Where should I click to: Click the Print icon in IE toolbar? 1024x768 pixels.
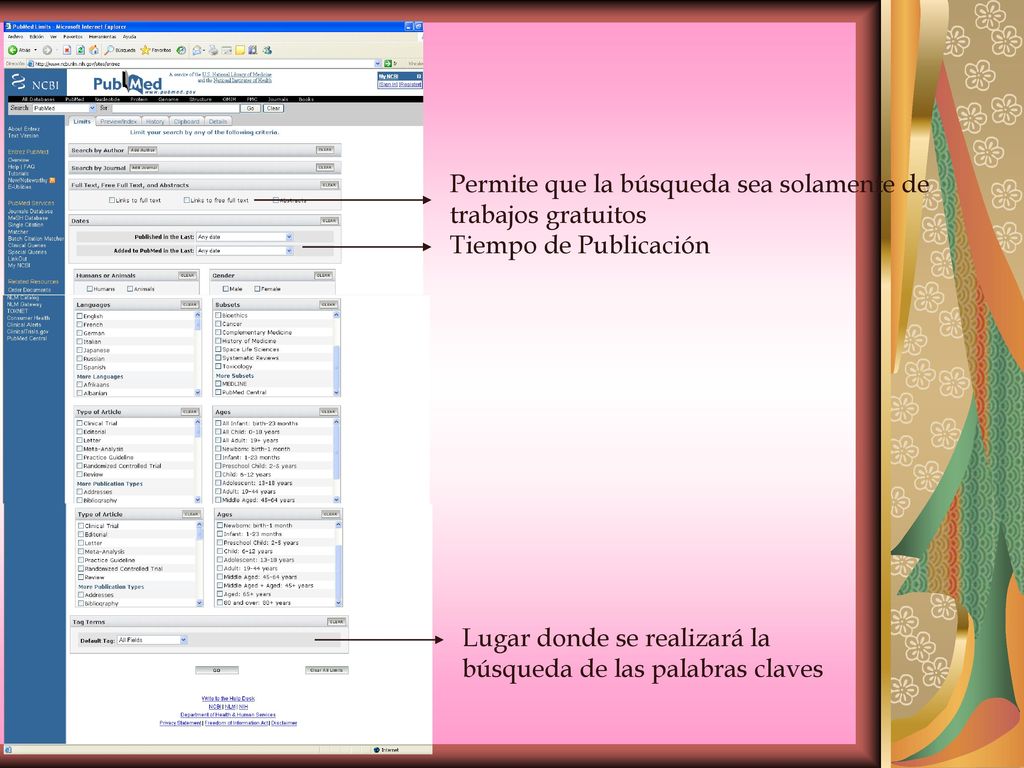[213, 50]
